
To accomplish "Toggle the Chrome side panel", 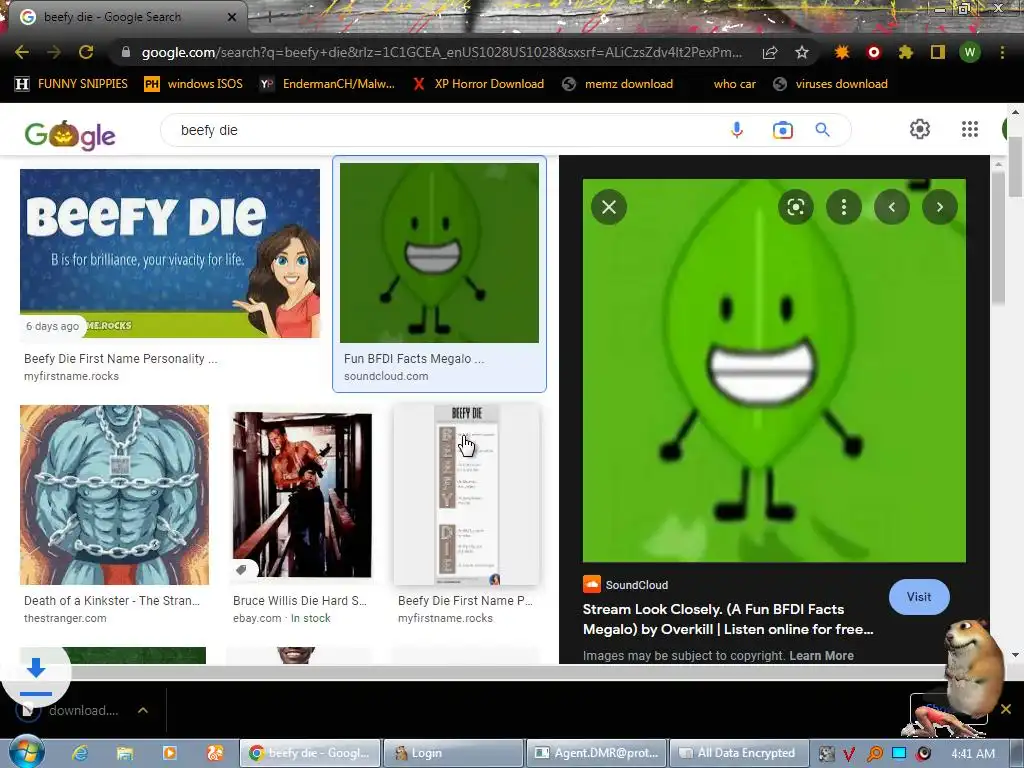I will tap(938, 52).
